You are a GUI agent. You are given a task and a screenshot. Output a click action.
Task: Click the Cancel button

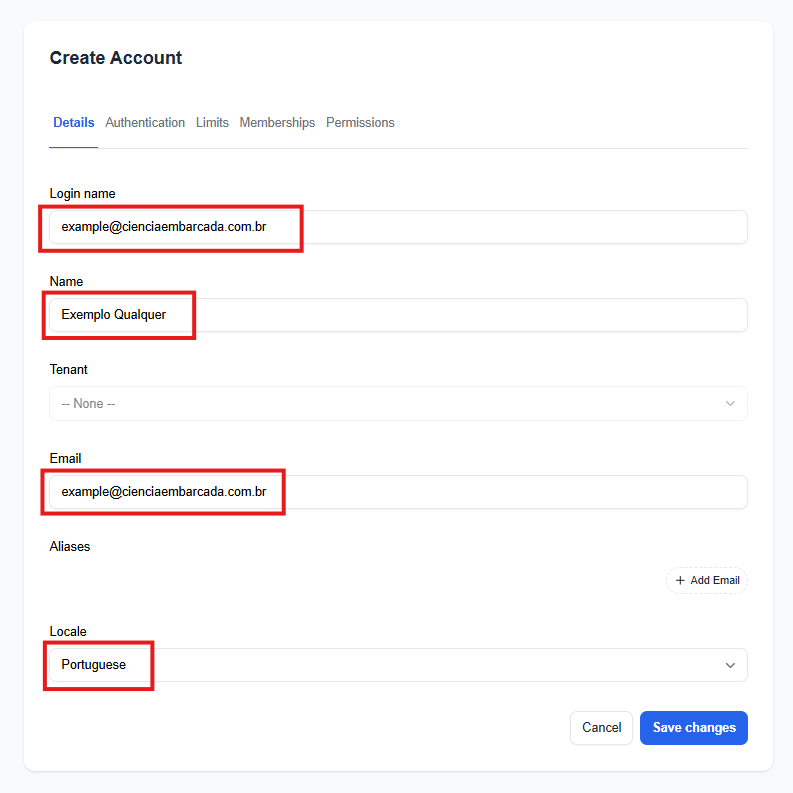coord(601,728)
